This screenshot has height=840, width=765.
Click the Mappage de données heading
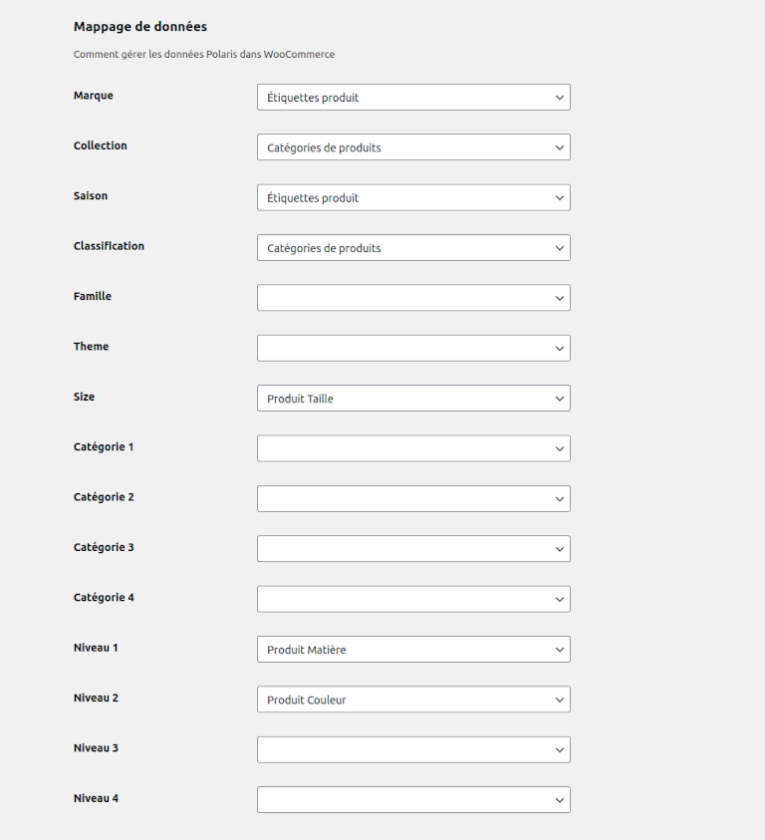(140, 27)
